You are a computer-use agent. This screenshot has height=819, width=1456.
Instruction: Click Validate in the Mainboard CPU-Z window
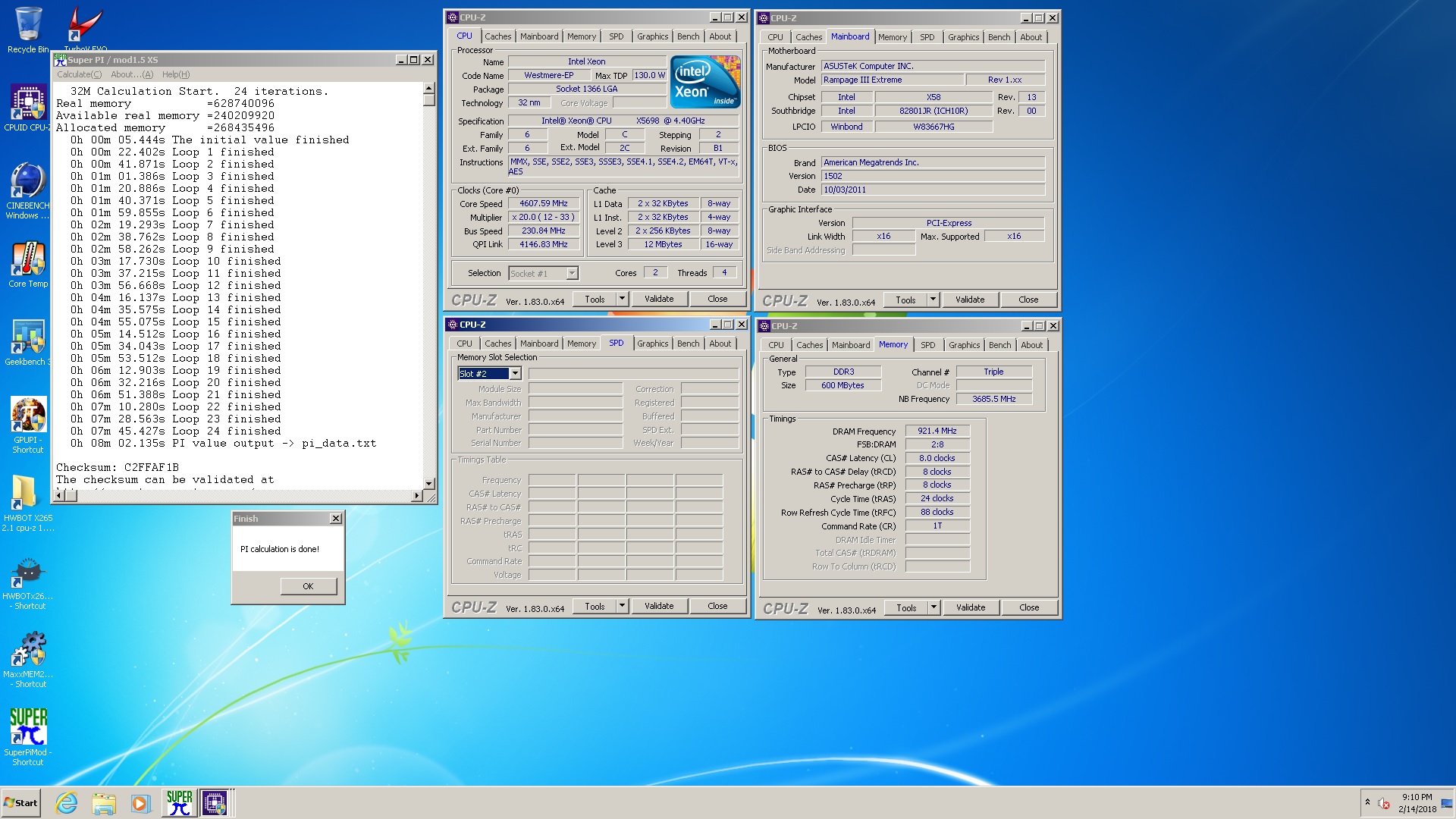[970, 300]
